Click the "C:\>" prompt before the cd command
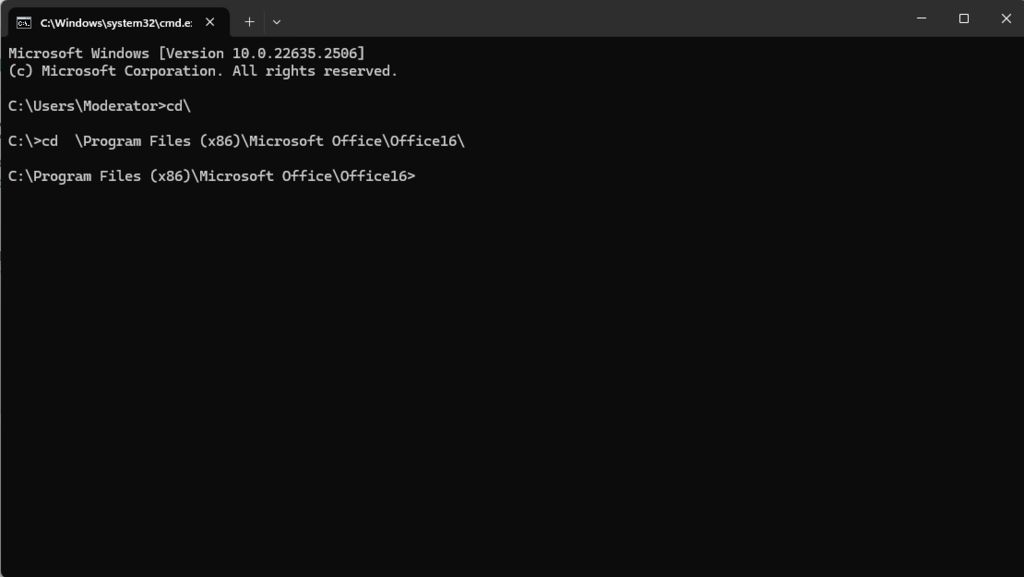The image size is (1024, 577). 24,141
